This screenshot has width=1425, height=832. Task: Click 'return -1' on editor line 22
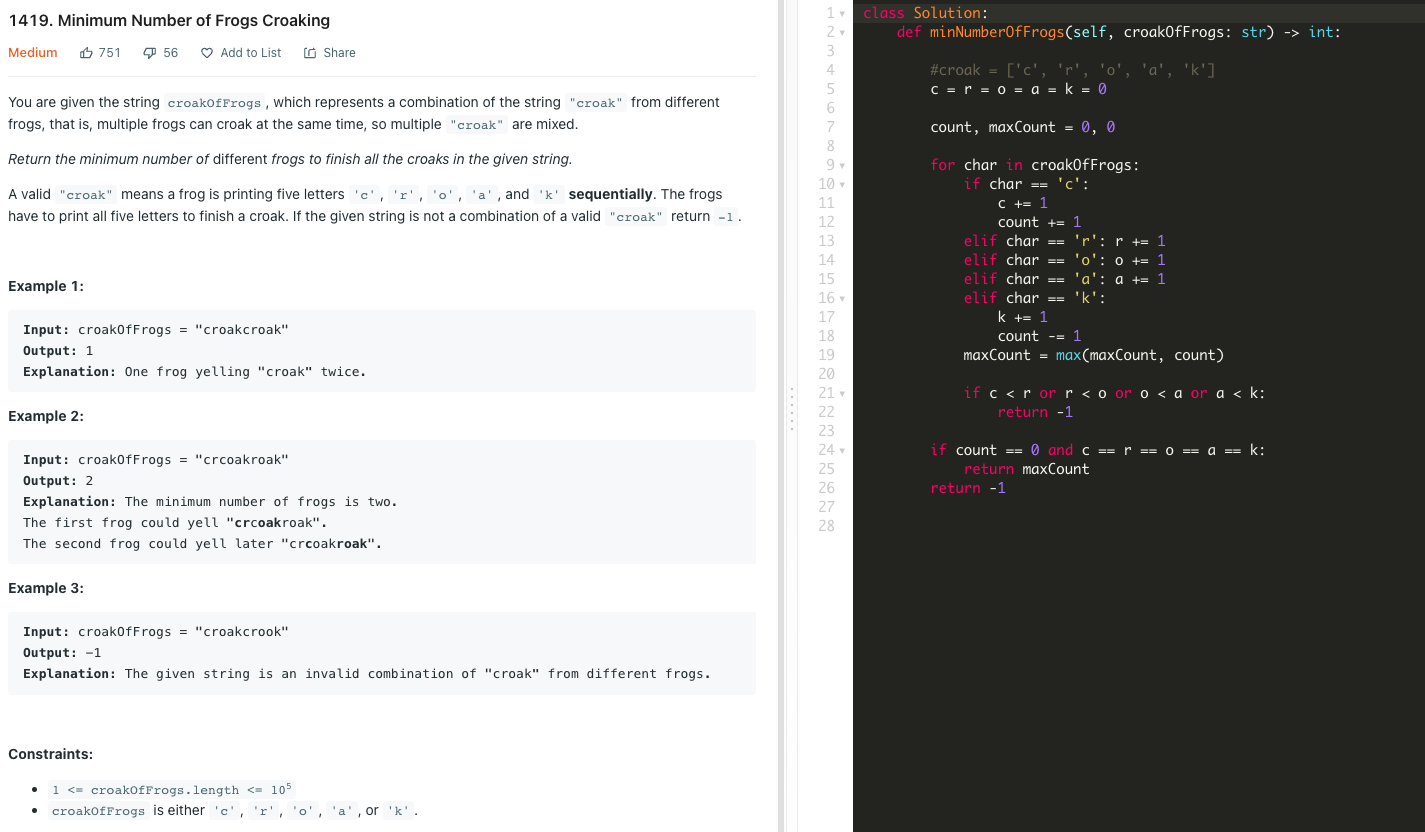(1035, 412)
